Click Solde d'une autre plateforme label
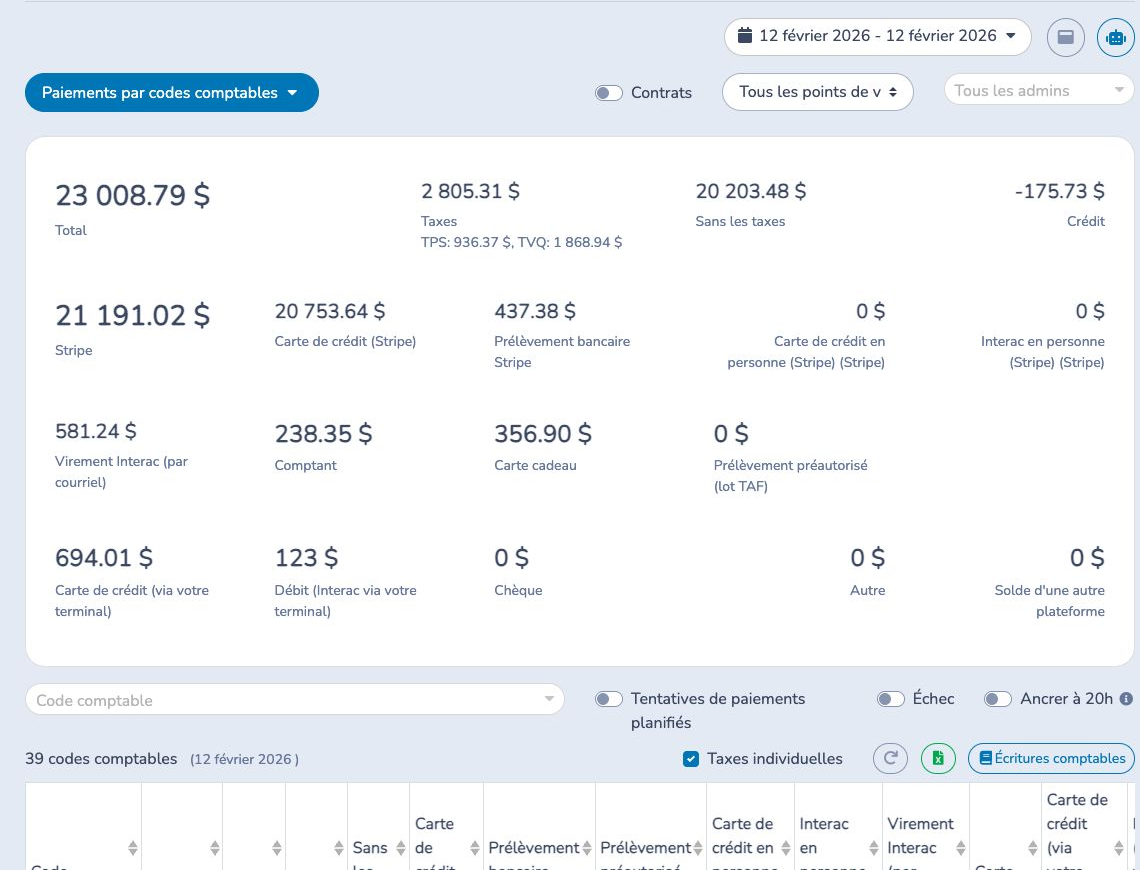The height and width of the screenshot is (870, 1140). click(1049, 600)
